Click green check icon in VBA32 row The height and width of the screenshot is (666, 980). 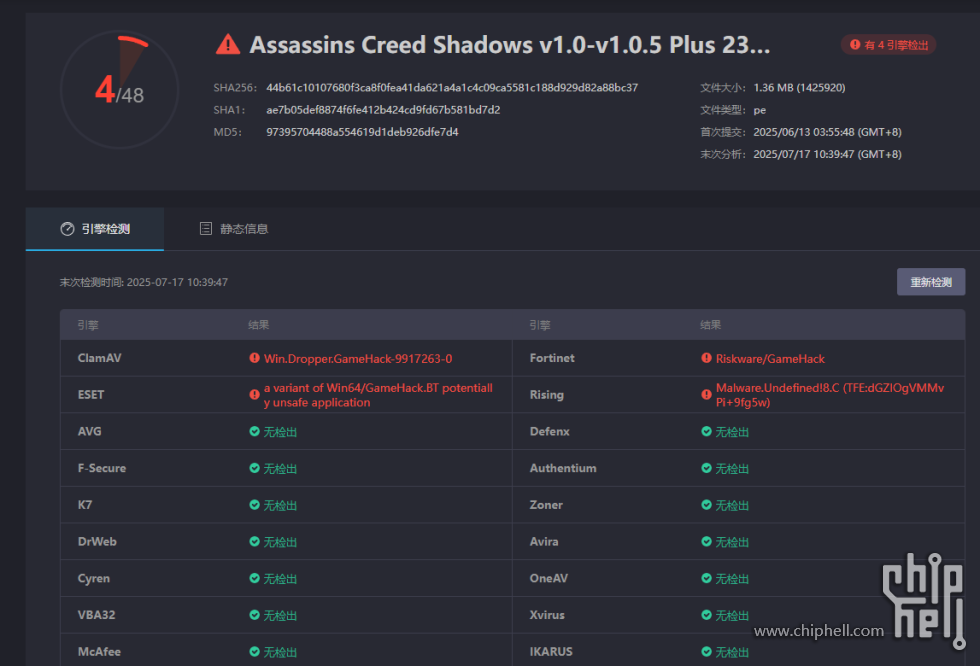click(x=254, y=615)
